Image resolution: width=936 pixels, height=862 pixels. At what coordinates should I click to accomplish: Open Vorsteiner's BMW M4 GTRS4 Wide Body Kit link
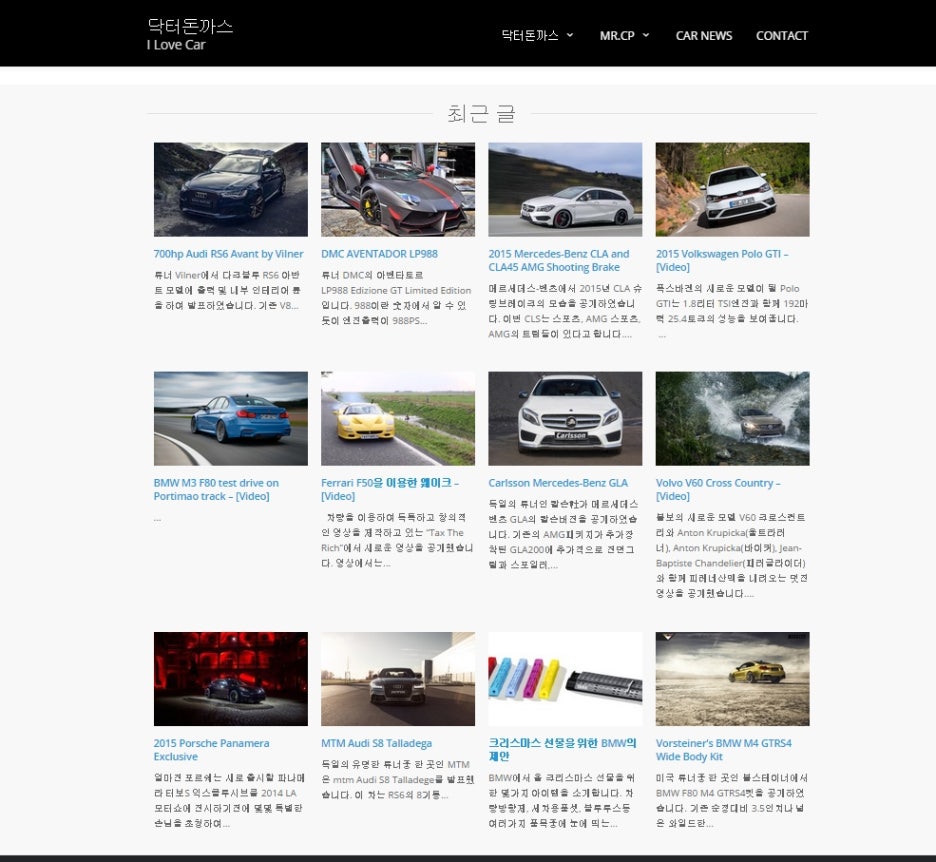723,750
